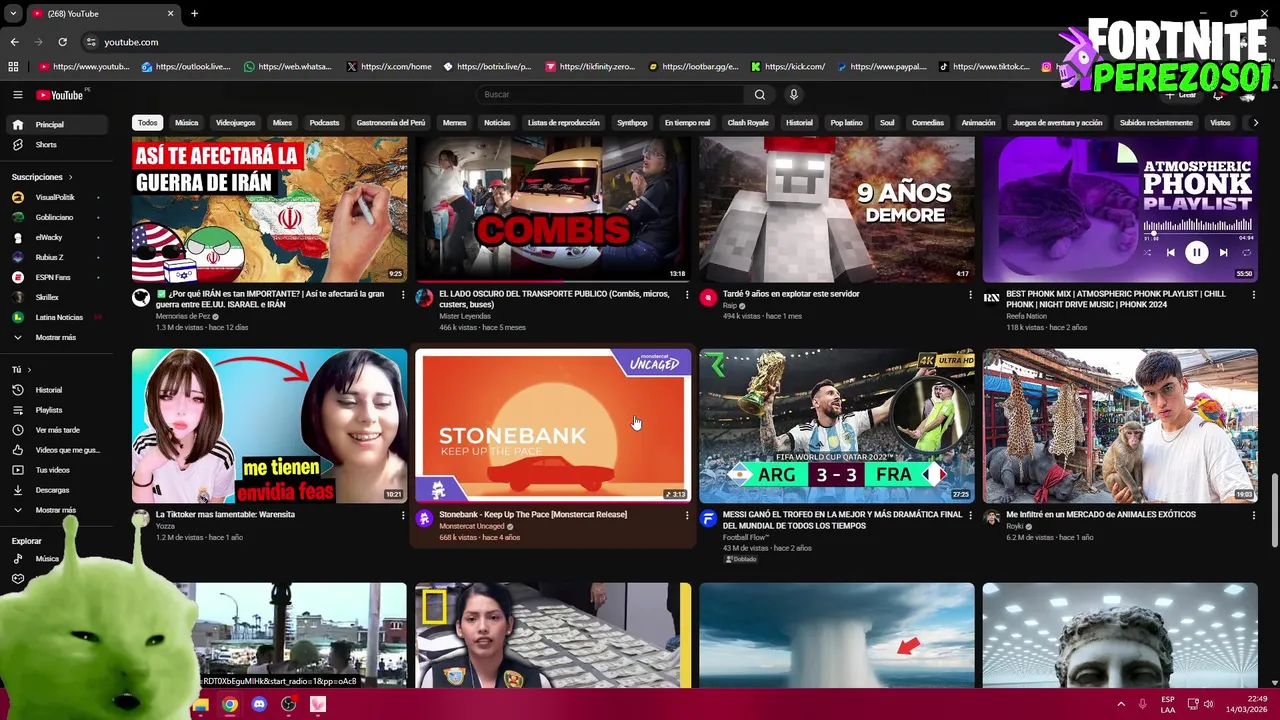Open options menu for the Irán war video
Viewport: 1280px width, 720px height.
tap(403, 295)
